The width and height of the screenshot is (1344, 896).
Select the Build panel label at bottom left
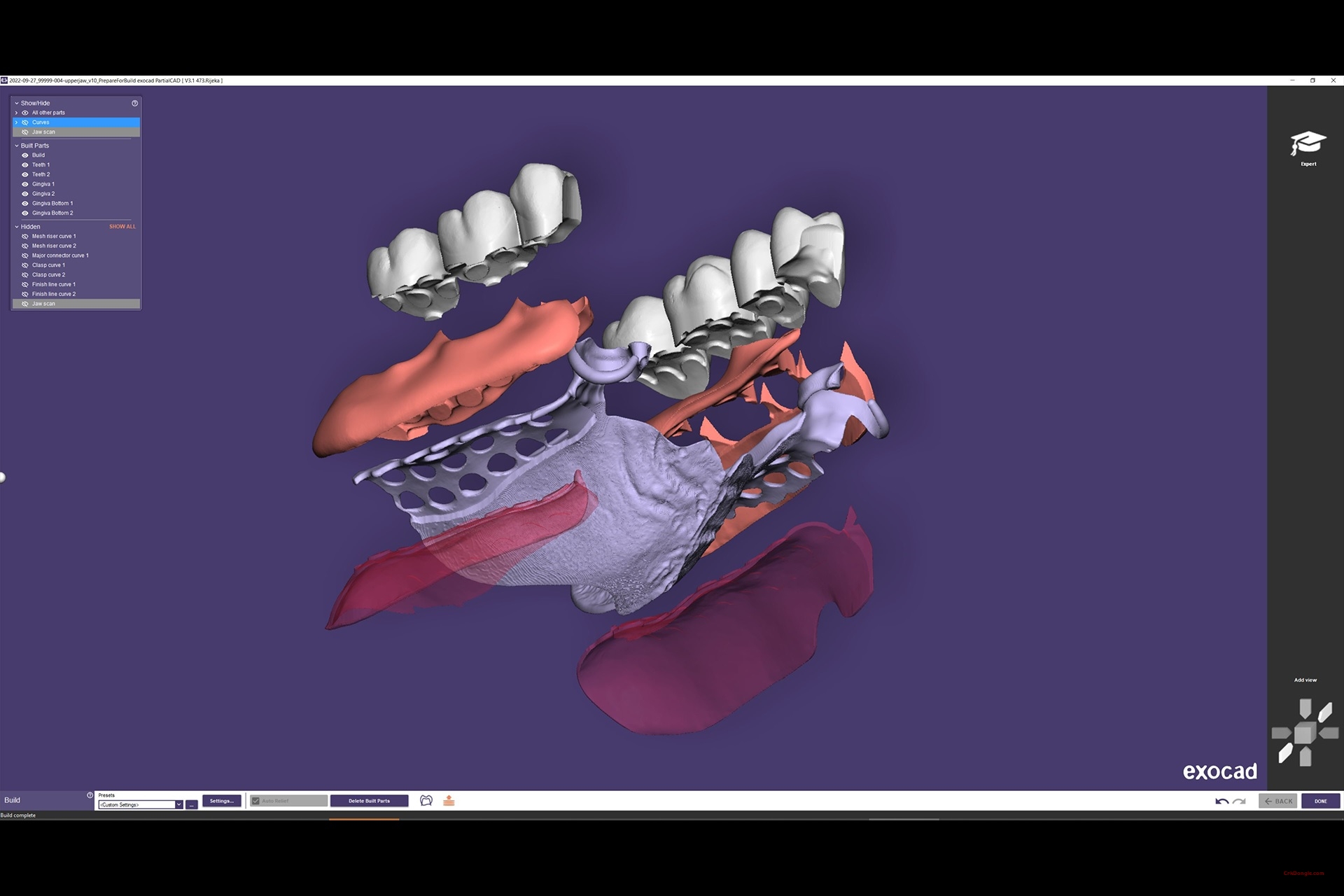(11, 799)
